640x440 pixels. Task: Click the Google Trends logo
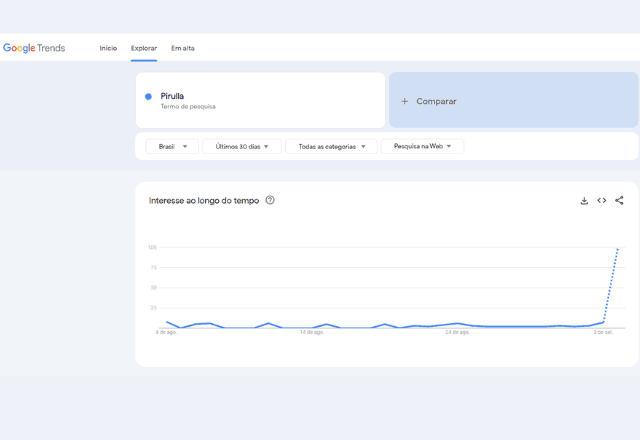tap(34, 48)
